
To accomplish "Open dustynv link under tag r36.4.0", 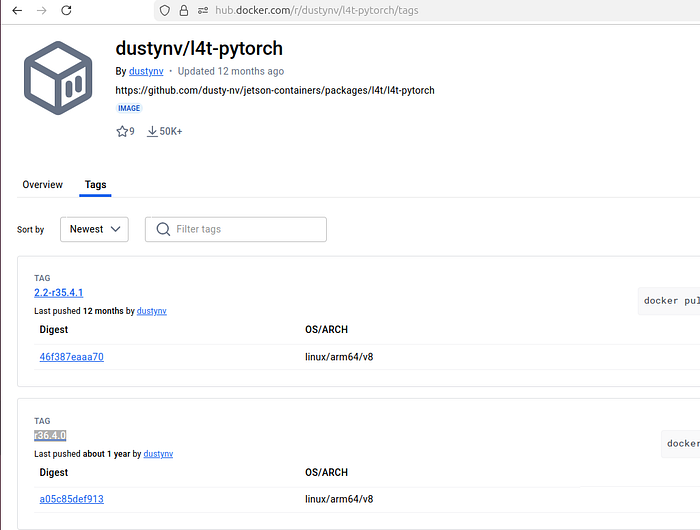I will coord(158,454).
